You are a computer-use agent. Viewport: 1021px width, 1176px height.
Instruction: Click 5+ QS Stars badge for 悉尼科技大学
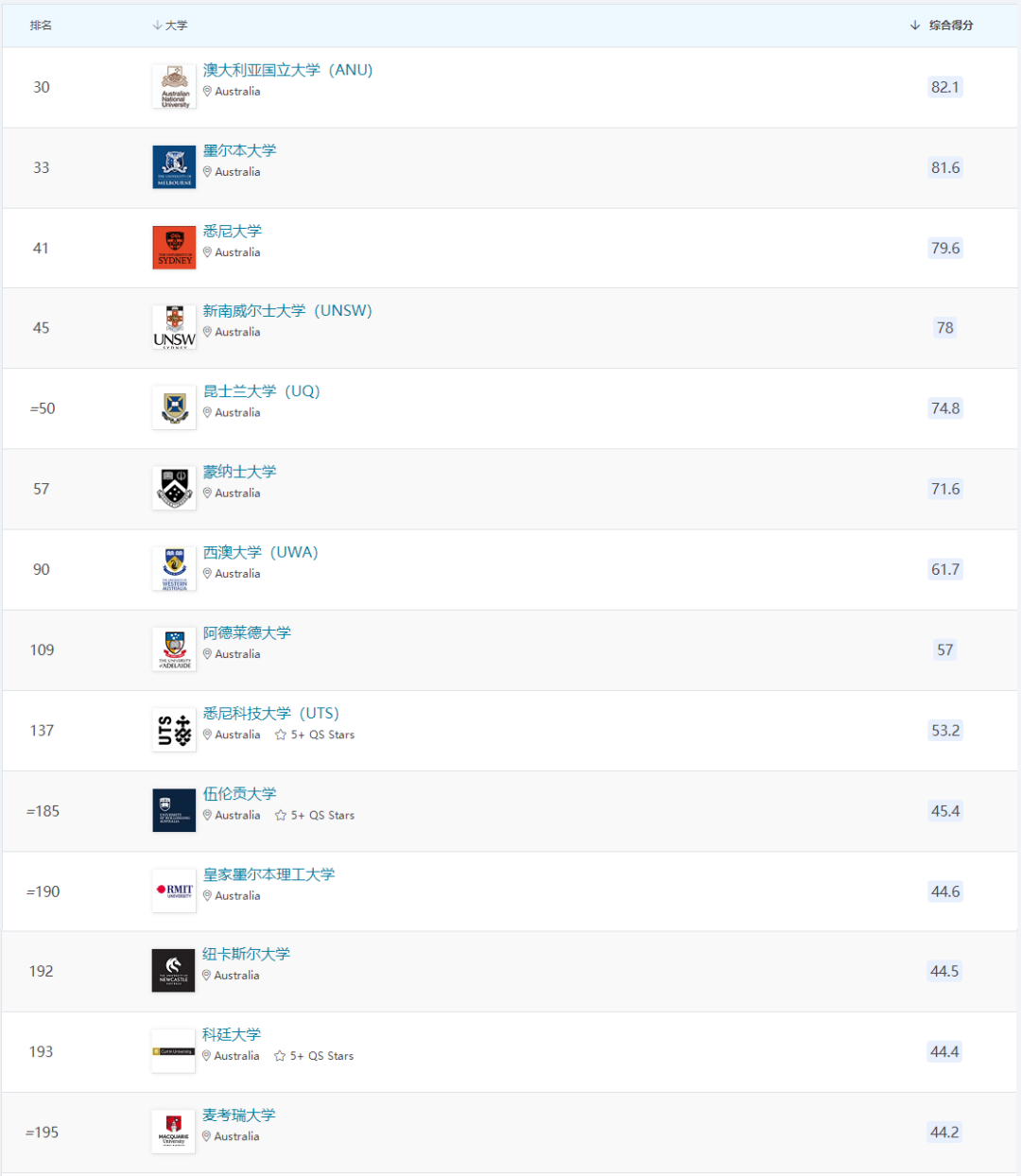[315, 735]
